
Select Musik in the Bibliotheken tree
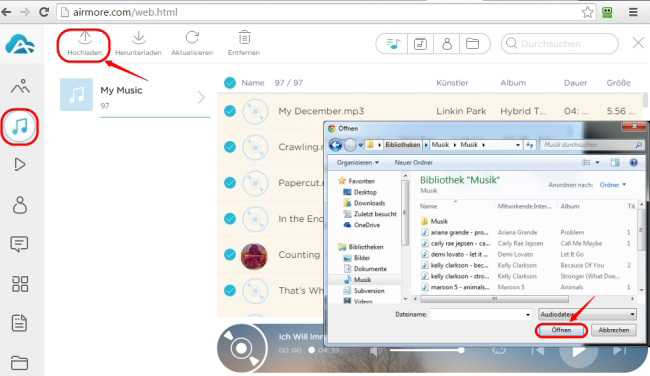(362, 280)
